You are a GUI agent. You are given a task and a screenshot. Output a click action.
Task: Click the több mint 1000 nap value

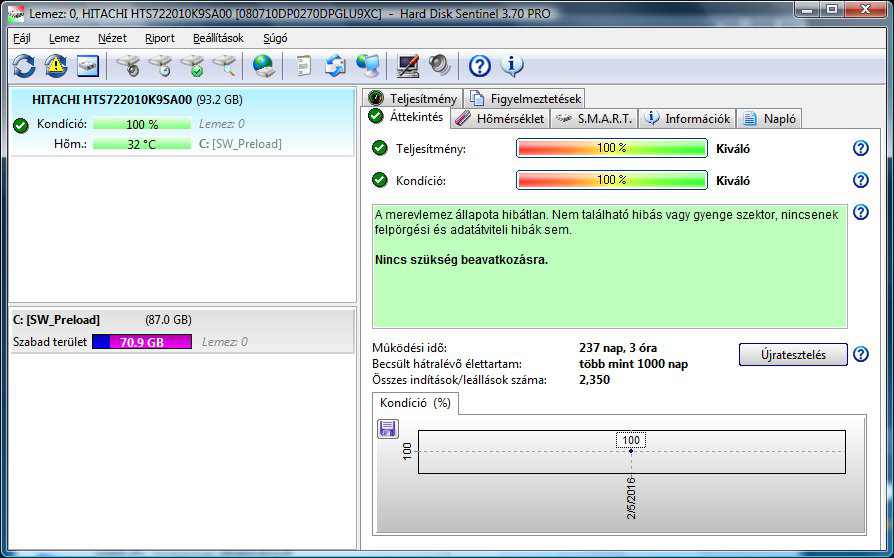633,364
